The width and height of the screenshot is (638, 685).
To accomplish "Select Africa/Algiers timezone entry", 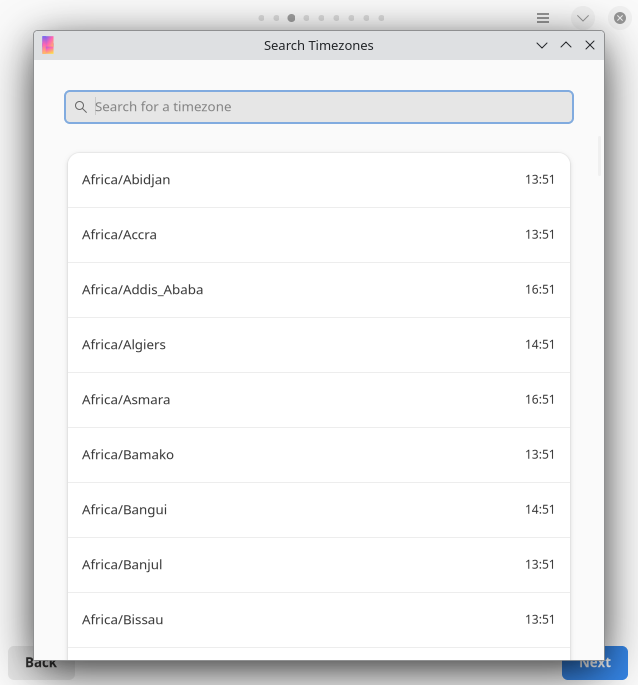I will click(318, 345).
